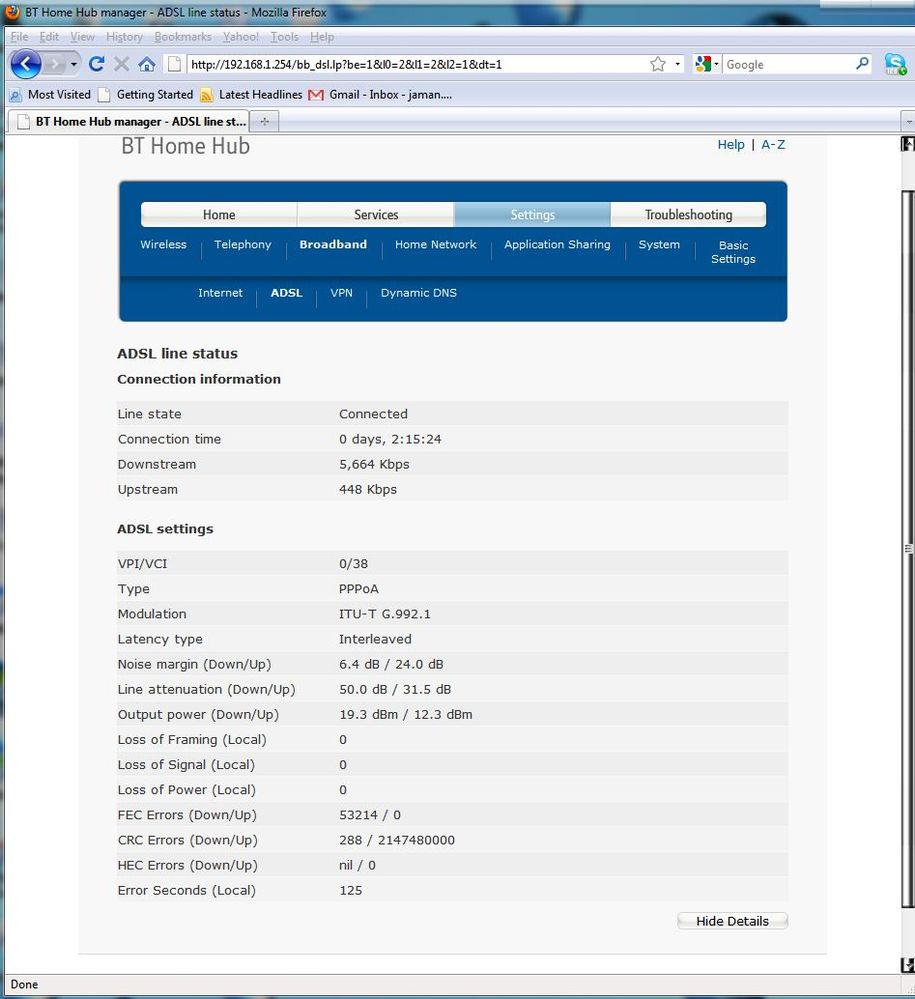
Task: Go to the browser home icon
Action: [x=147, y=64]
